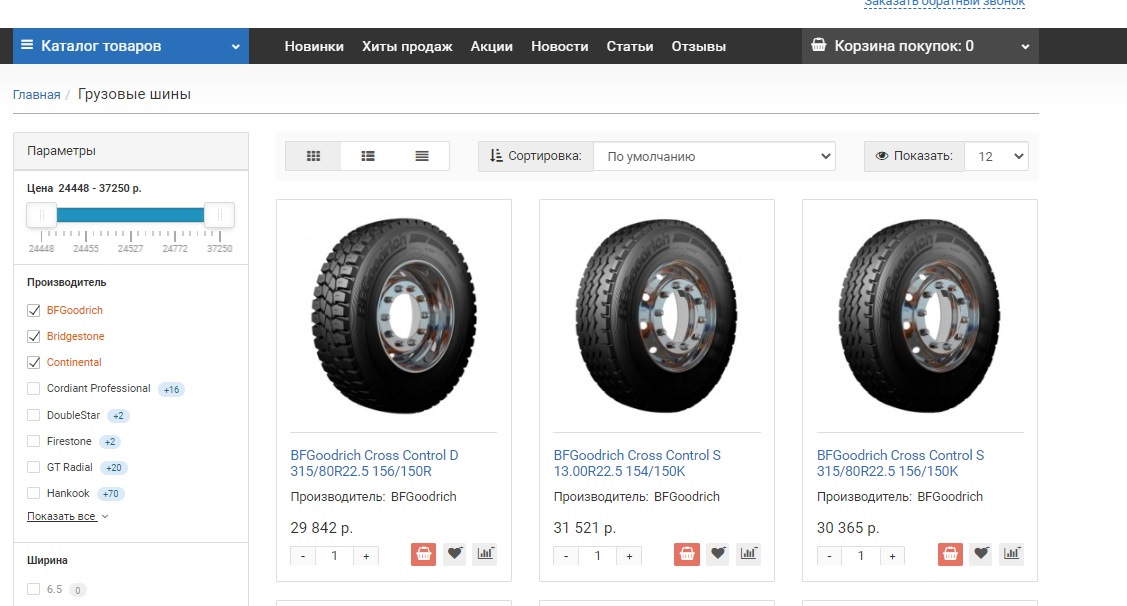Screen dimensions: 1127x606
Task: Check the DoubleStar manufacturer filter
Action: 33,415
